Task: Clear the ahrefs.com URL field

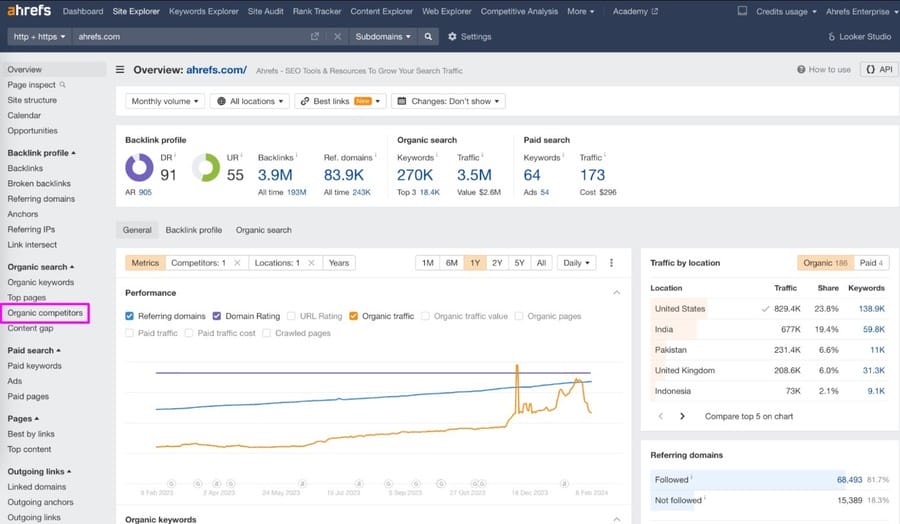Action: [x=337, y=37]
